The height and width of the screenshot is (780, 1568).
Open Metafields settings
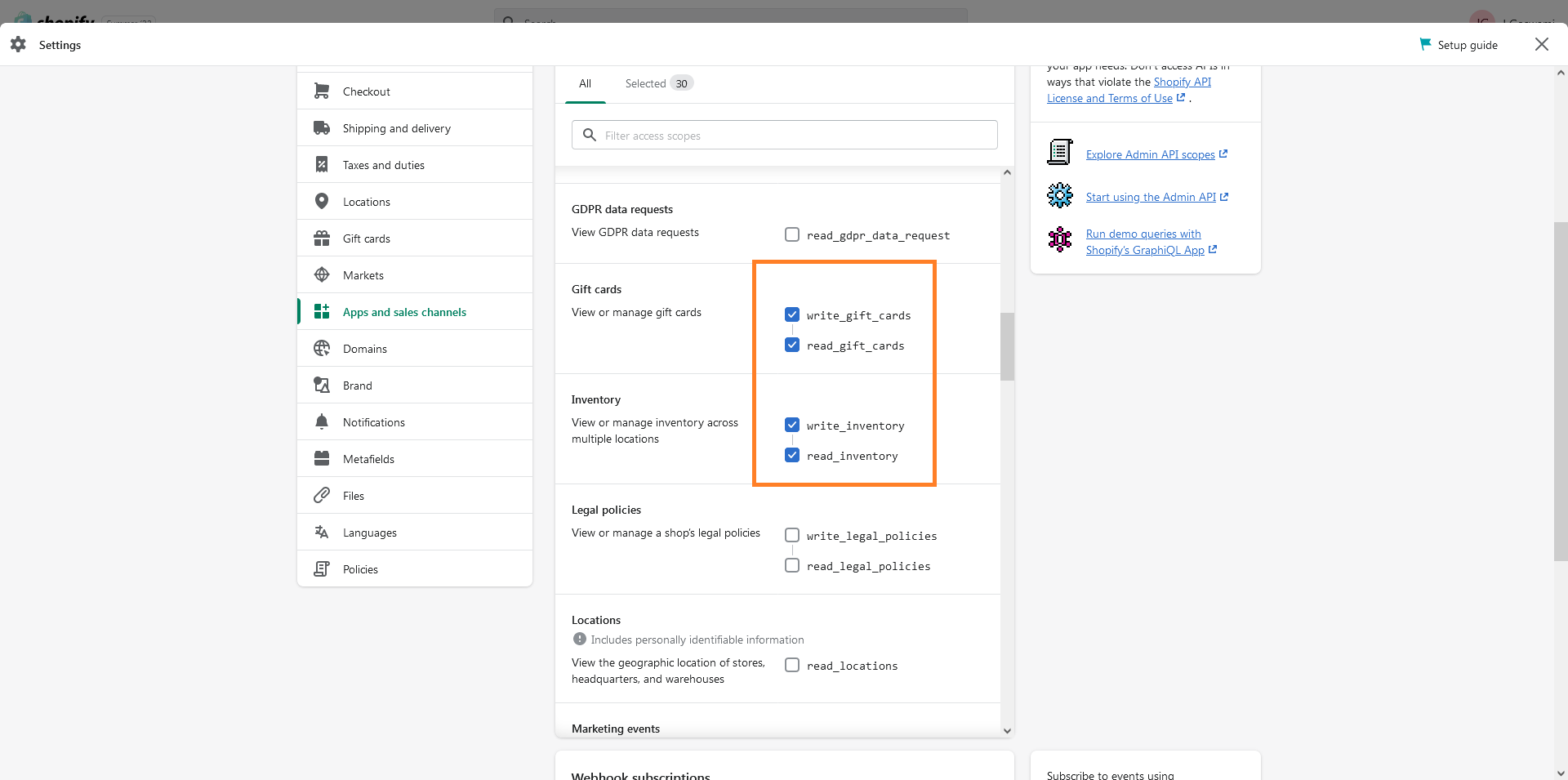pyautogui.click(x=415, y=459)
